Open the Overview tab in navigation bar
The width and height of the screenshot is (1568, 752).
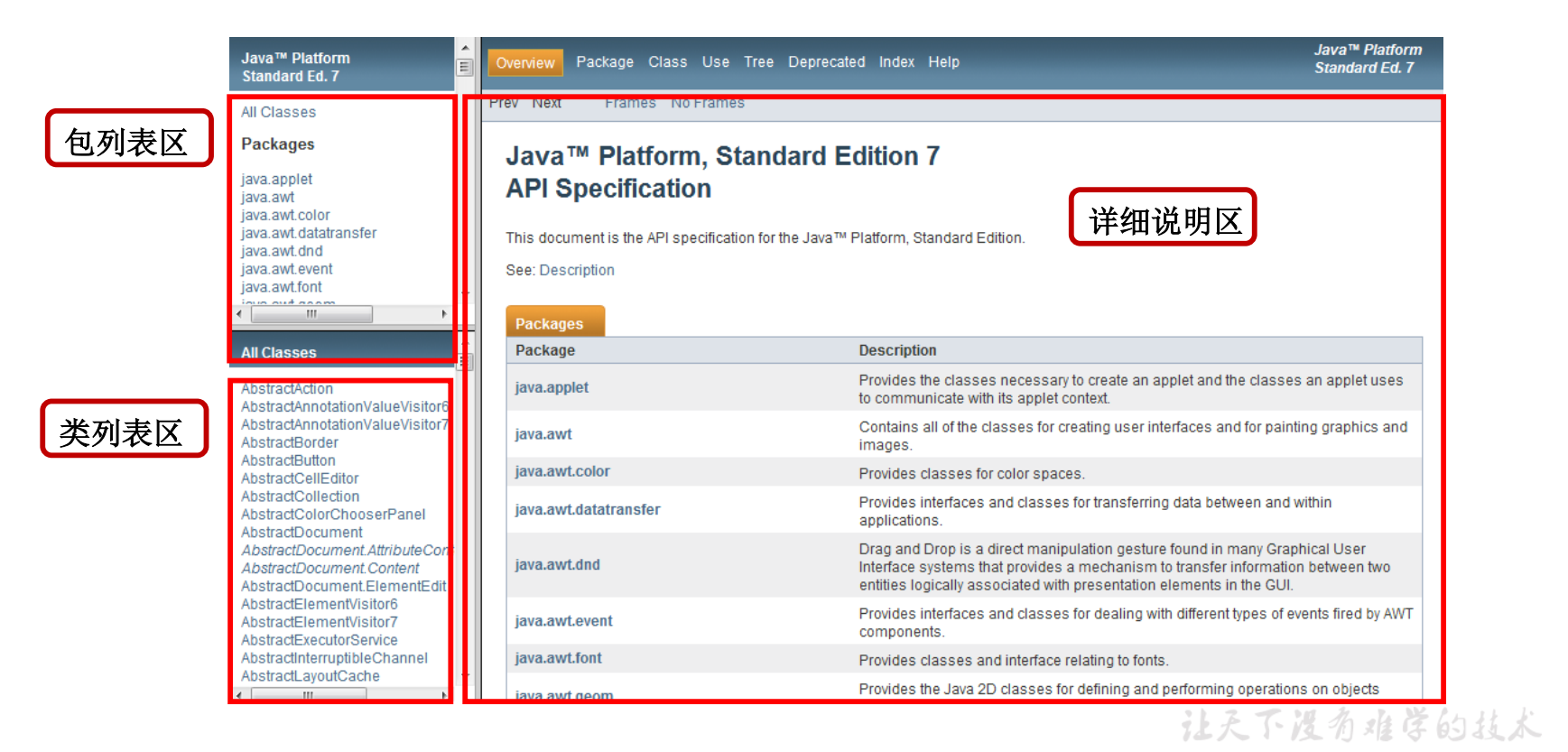(x=525, y=62)
